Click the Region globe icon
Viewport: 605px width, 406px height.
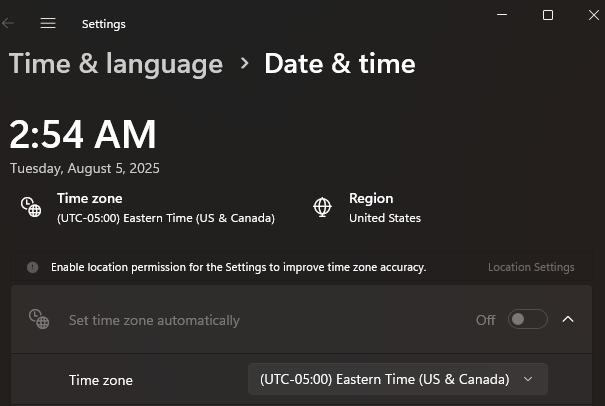coord(322,207)
